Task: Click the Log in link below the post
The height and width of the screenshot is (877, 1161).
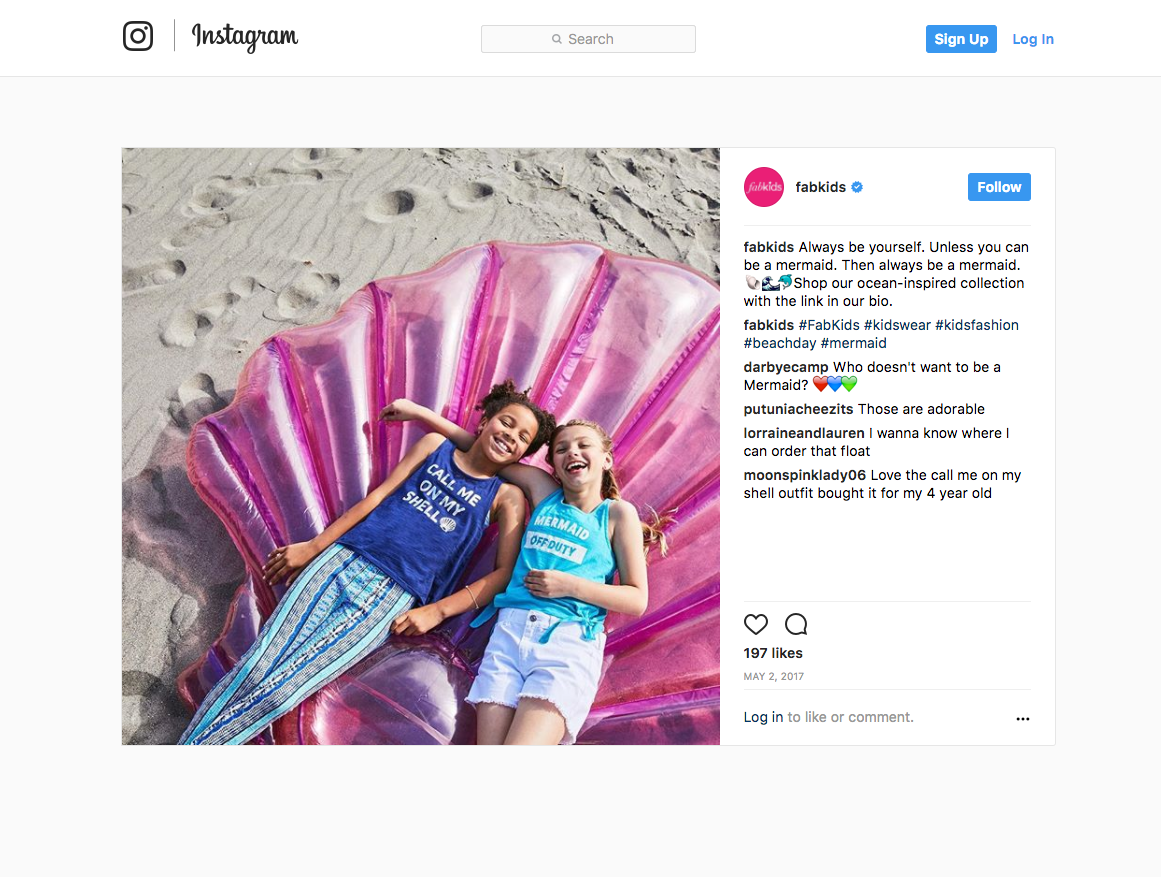Action: [763, 717]
